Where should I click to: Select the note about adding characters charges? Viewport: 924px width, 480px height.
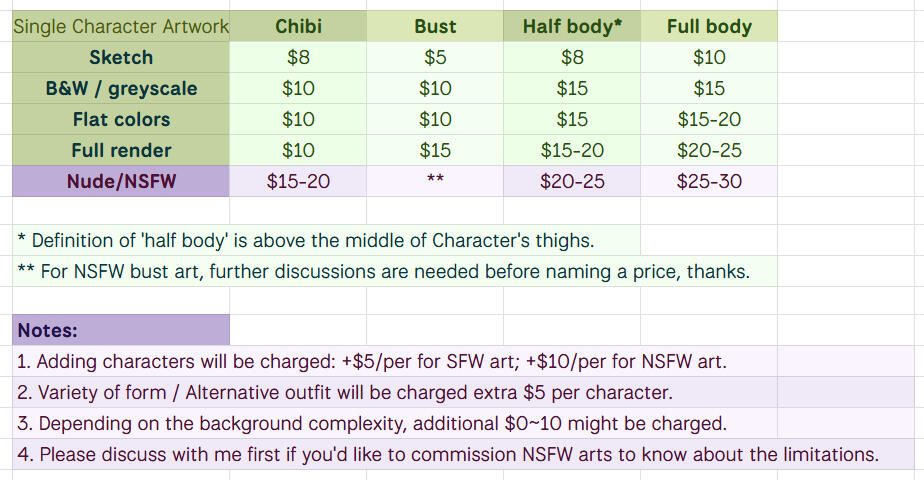tap(371, 361)
